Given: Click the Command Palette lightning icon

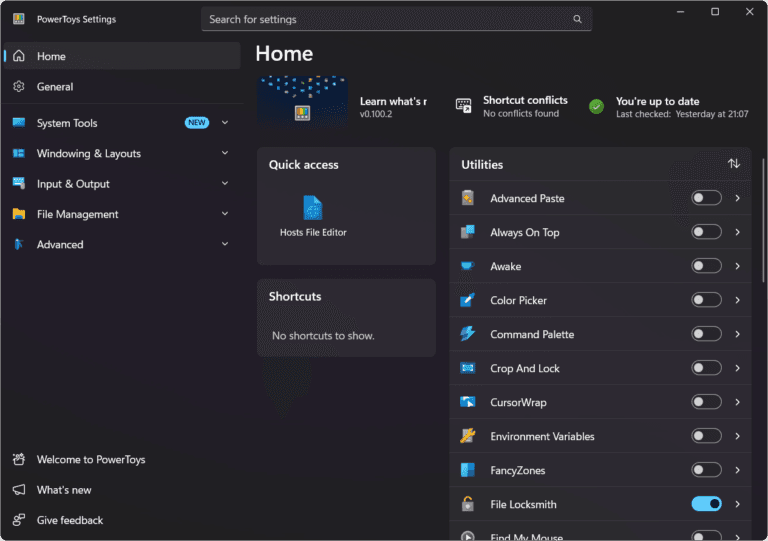Looking at the screenshot, I should pyautogui.click(x=468, y=334).
